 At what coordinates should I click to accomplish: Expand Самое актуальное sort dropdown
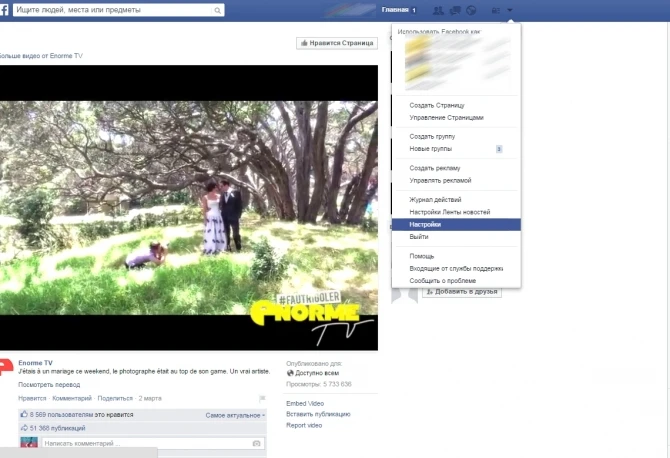235,415
